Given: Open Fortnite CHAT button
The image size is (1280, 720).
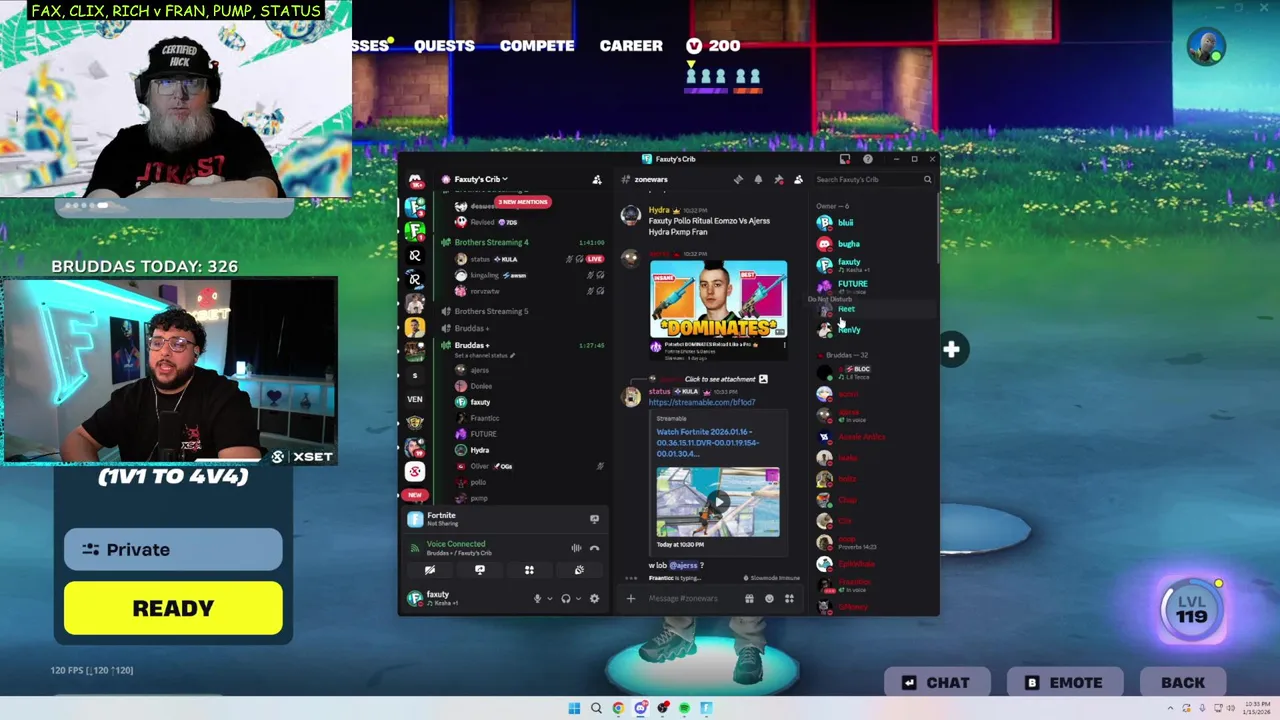Looking at the screenshot, I should point(936,683).
